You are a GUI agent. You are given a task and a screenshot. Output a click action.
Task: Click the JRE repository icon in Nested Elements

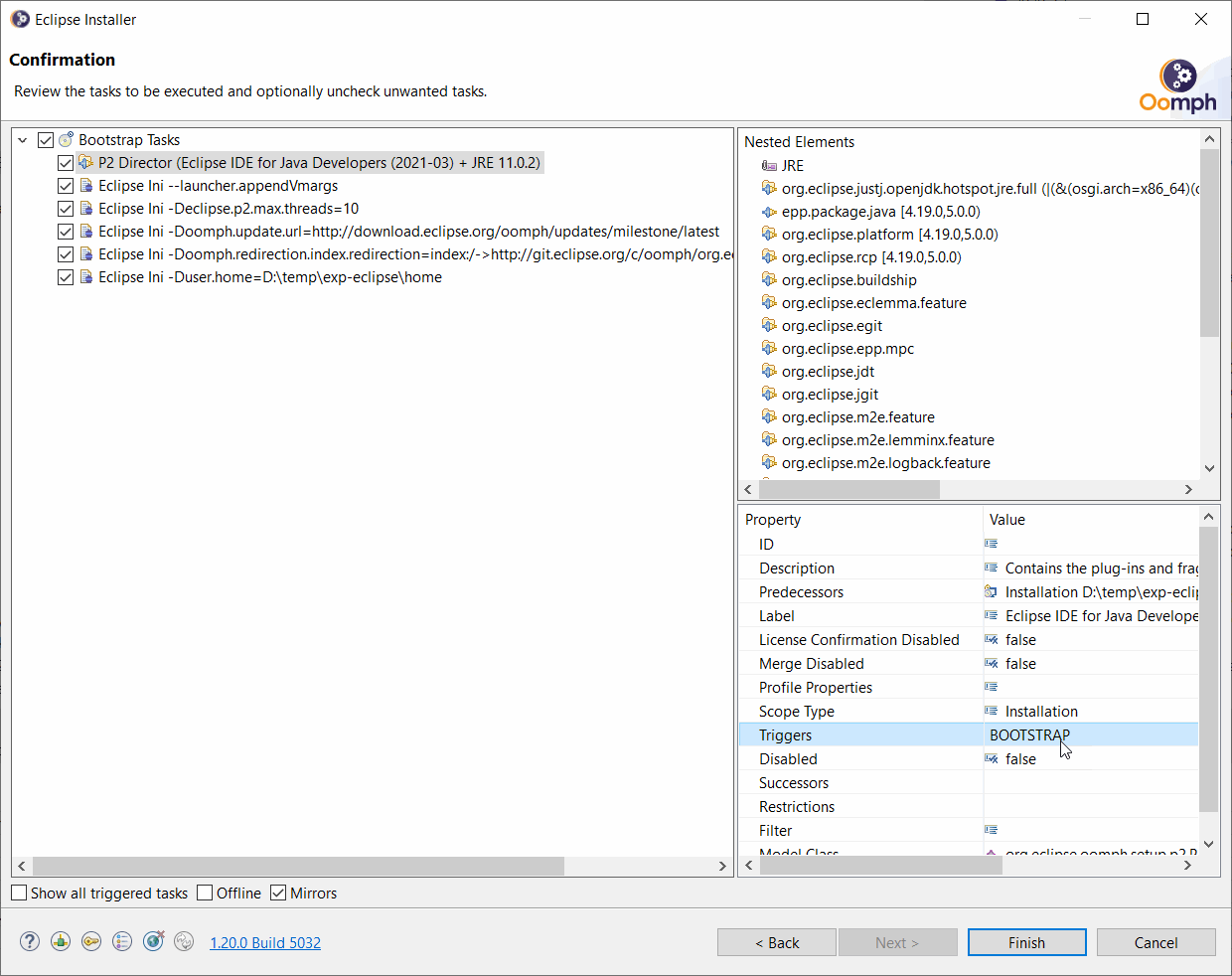pos(769,166)
